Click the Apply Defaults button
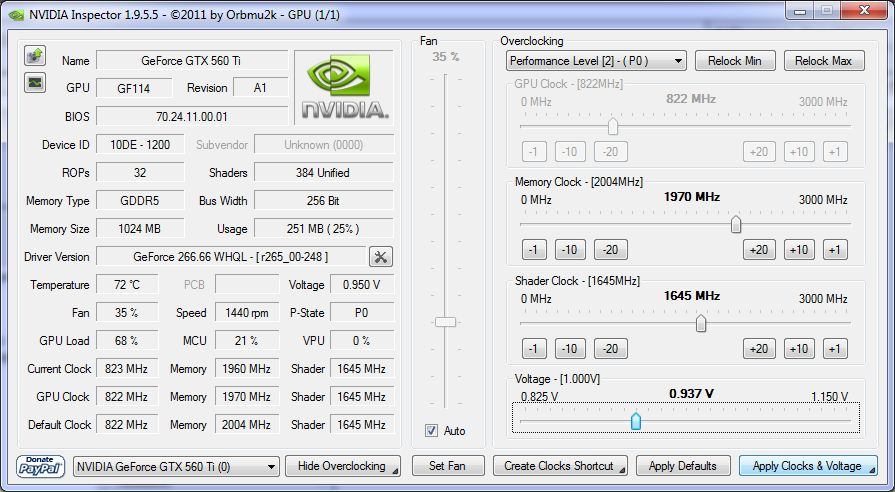 (x=683, y=466)
